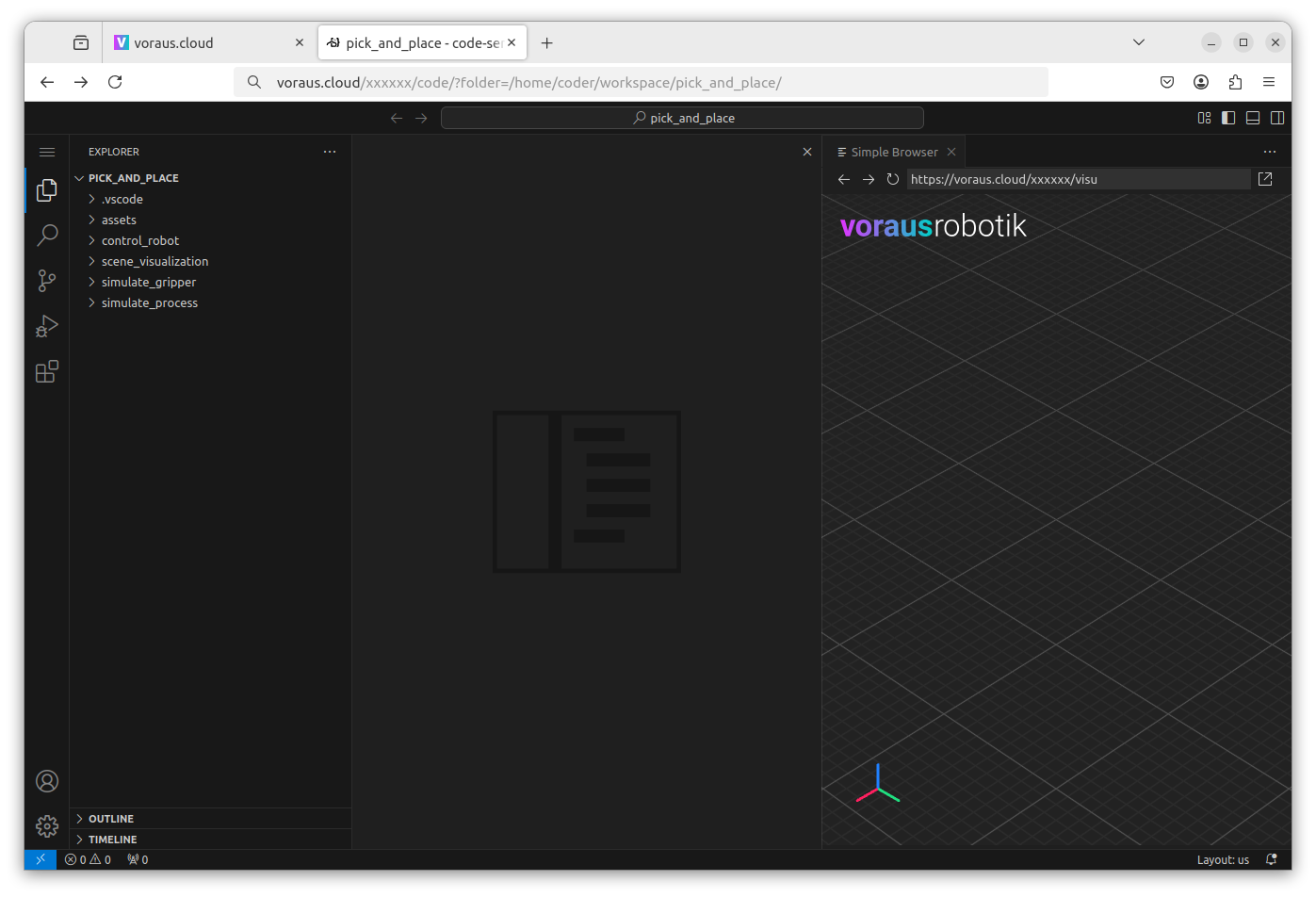1316x897 pixels.
Task: Open the Source Control view
Action: point(47,281)
